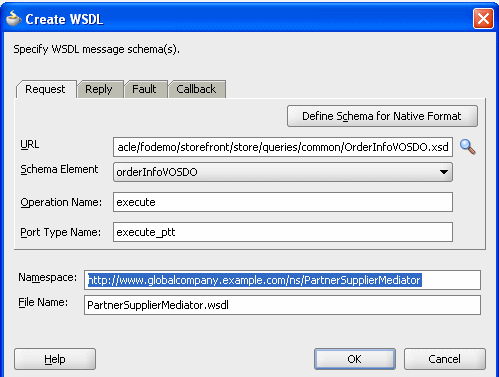Click the Port Type Name field
The width and height of the screenshot is (499, 377).
283,232
